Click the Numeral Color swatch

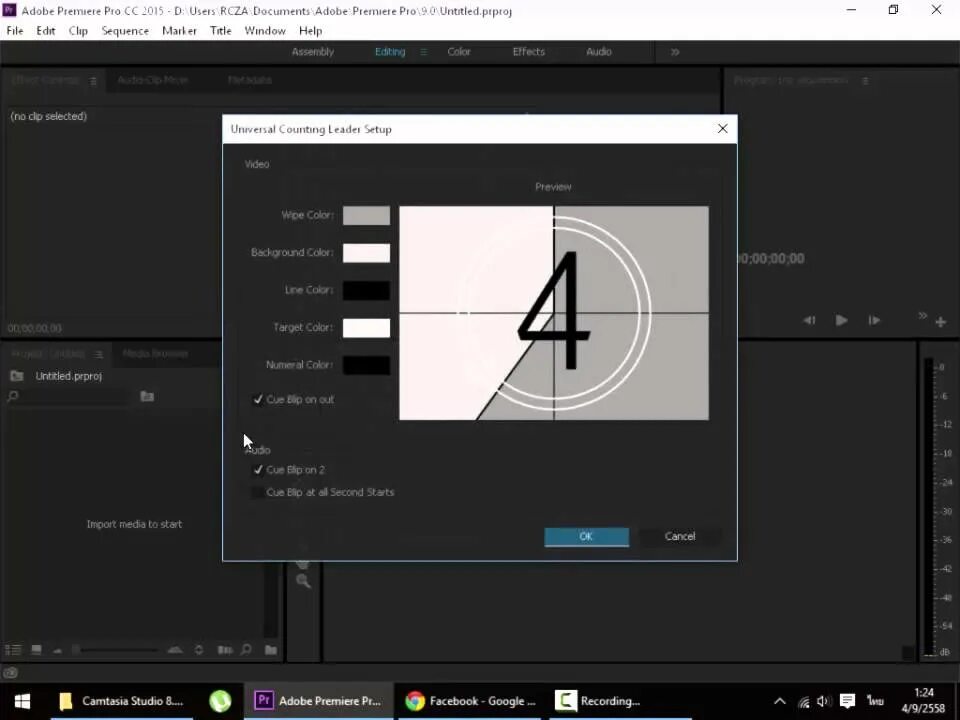point(366,365)
